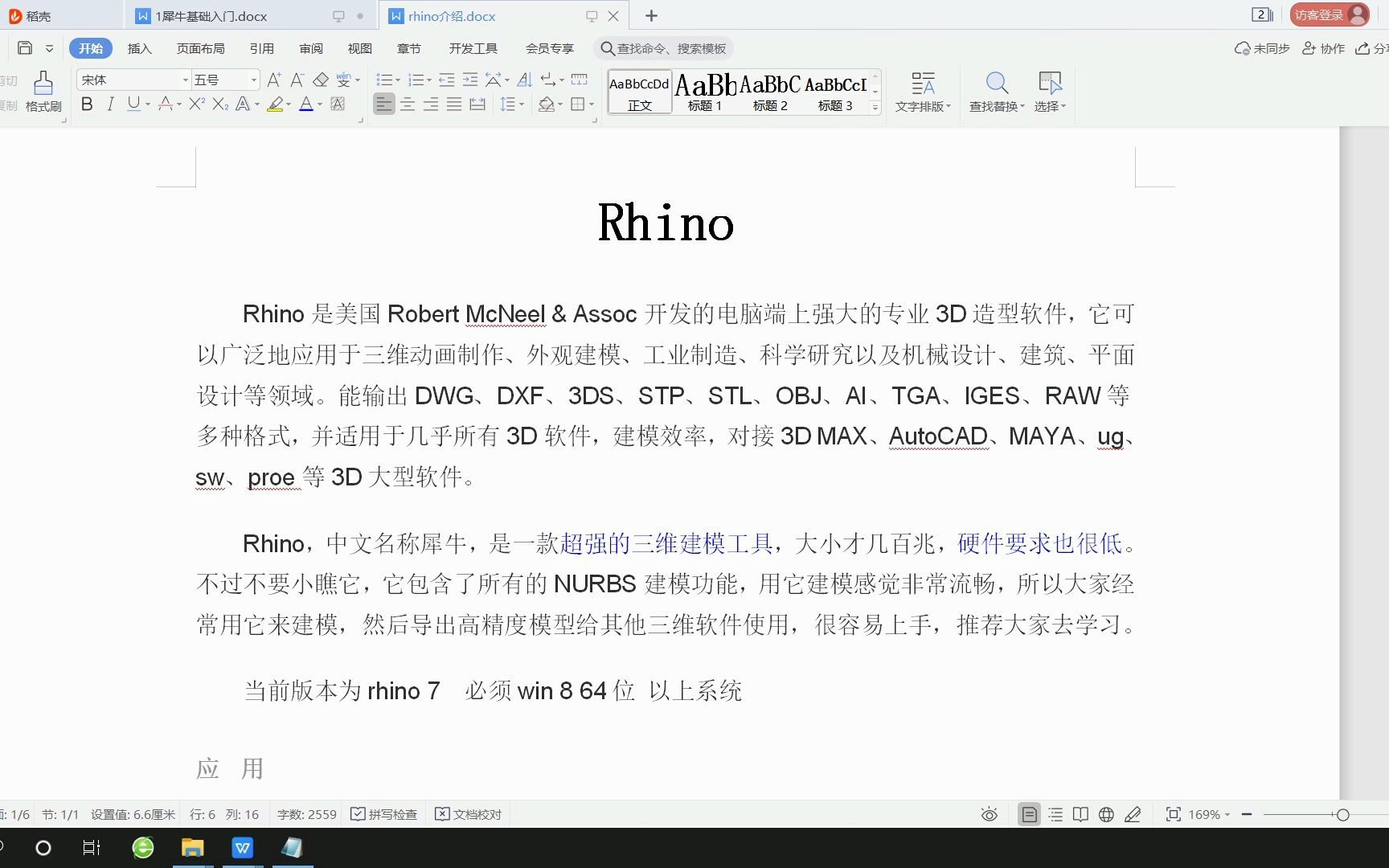Image resolution: width=1389 pixels, height=868 pixels.
Task: Switch to outline view in status bar
Action: (1055, 814)
